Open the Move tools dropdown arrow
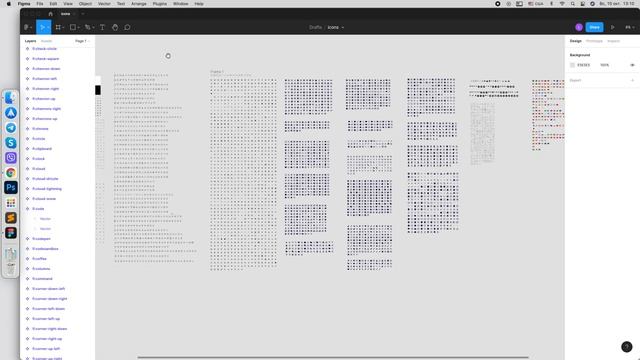The height and width of the screenshot is (360, 640). (48, 27)
